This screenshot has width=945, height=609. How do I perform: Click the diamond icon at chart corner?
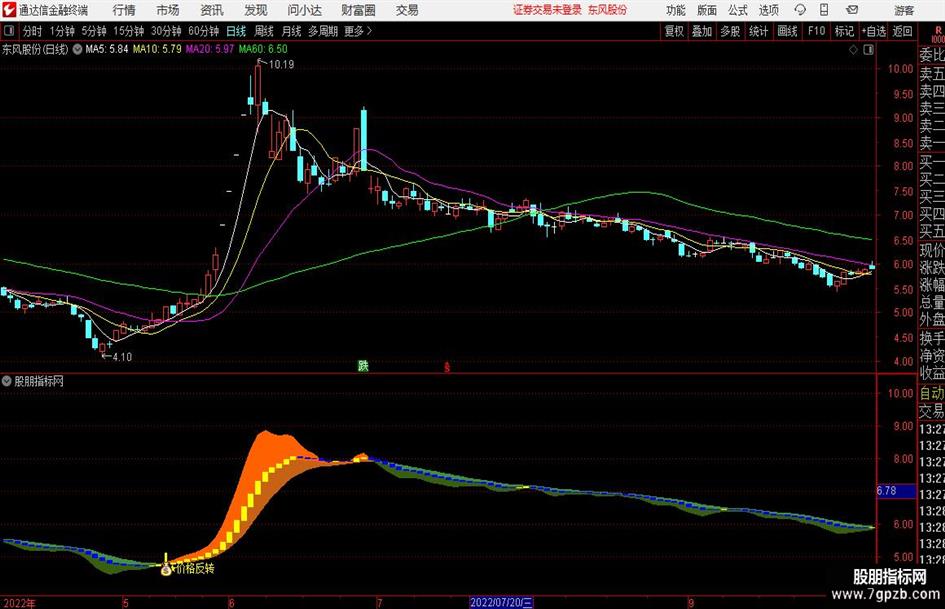pyautogui.click(x=853, y=50)
